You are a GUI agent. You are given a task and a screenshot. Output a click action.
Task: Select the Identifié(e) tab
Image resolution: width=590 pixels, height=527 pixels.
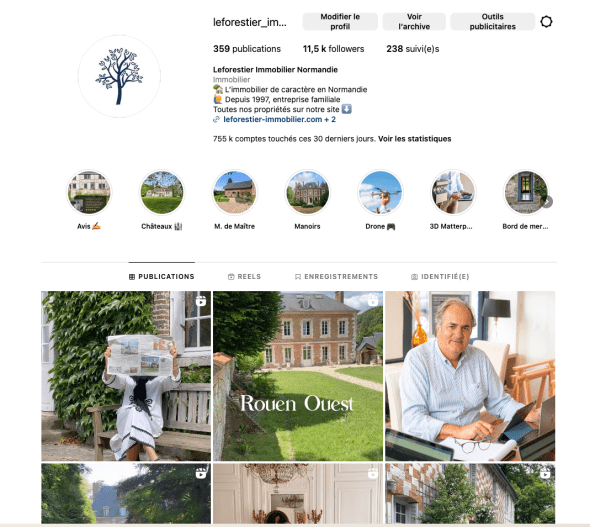click(440, 276)
